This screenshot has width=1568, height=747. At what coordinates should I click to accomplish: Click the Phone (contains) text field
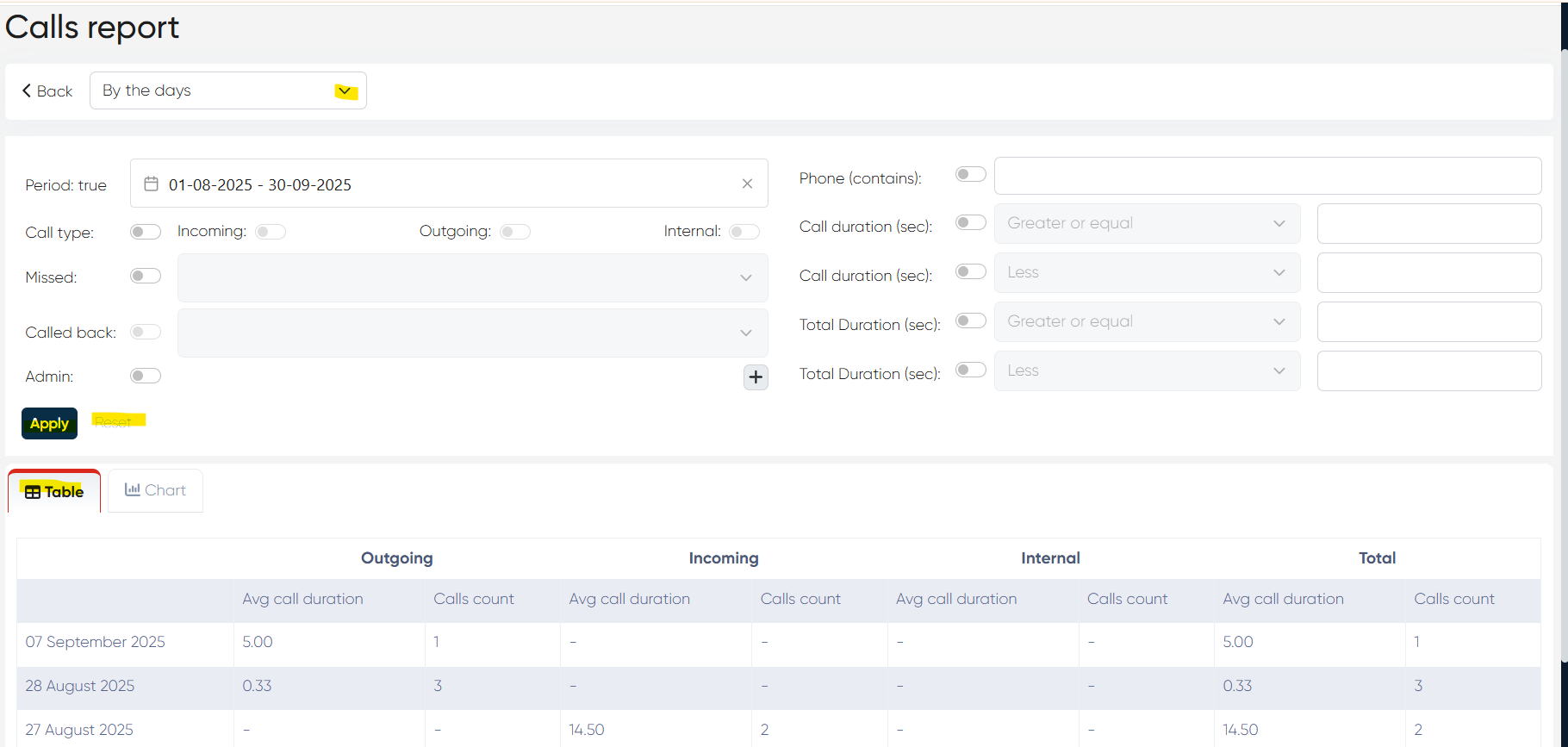(1266, 176)
